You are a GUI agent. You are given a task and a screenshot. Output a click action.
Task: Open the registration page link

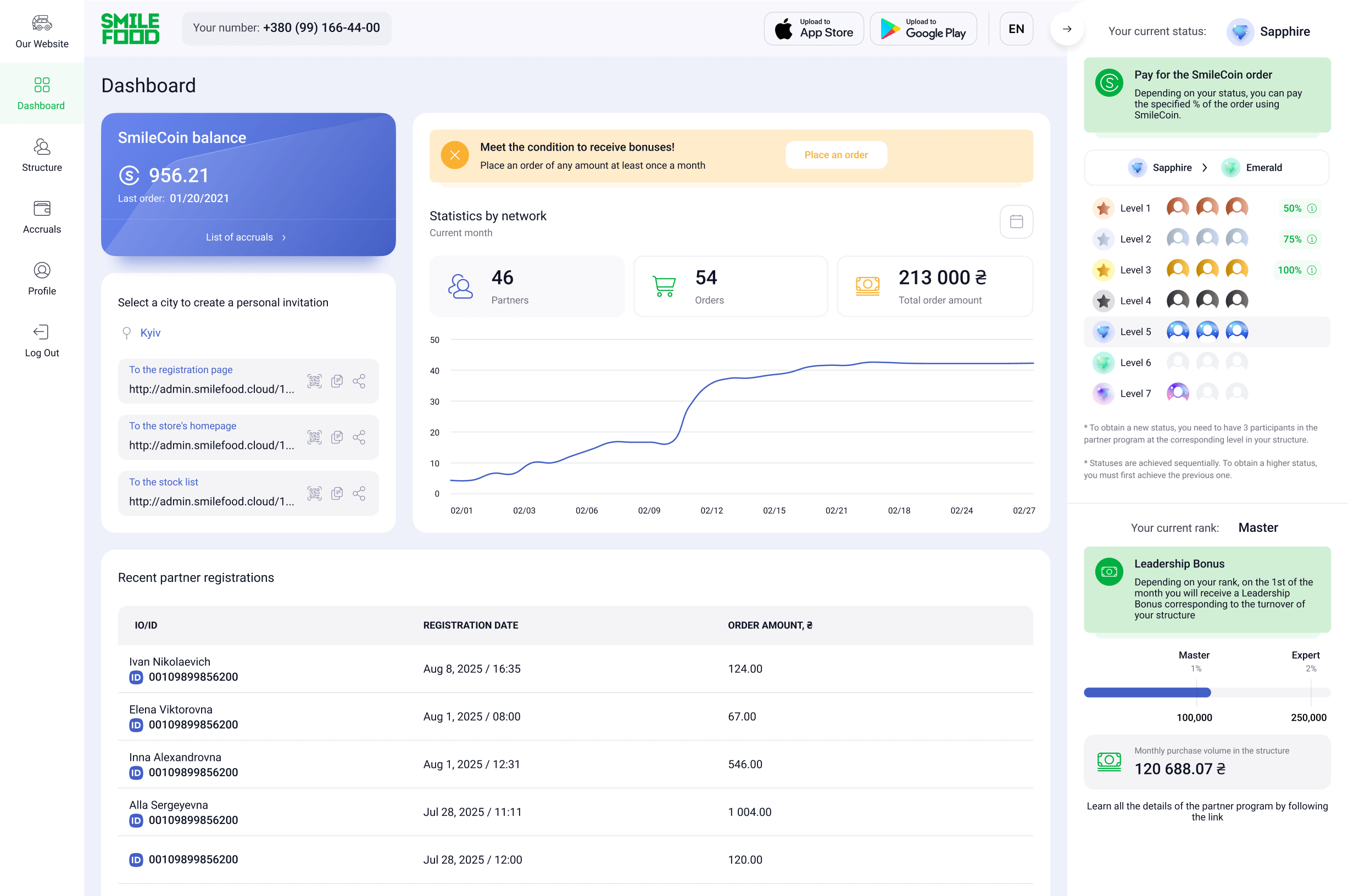pyautogui.click(x=181, y=370)
